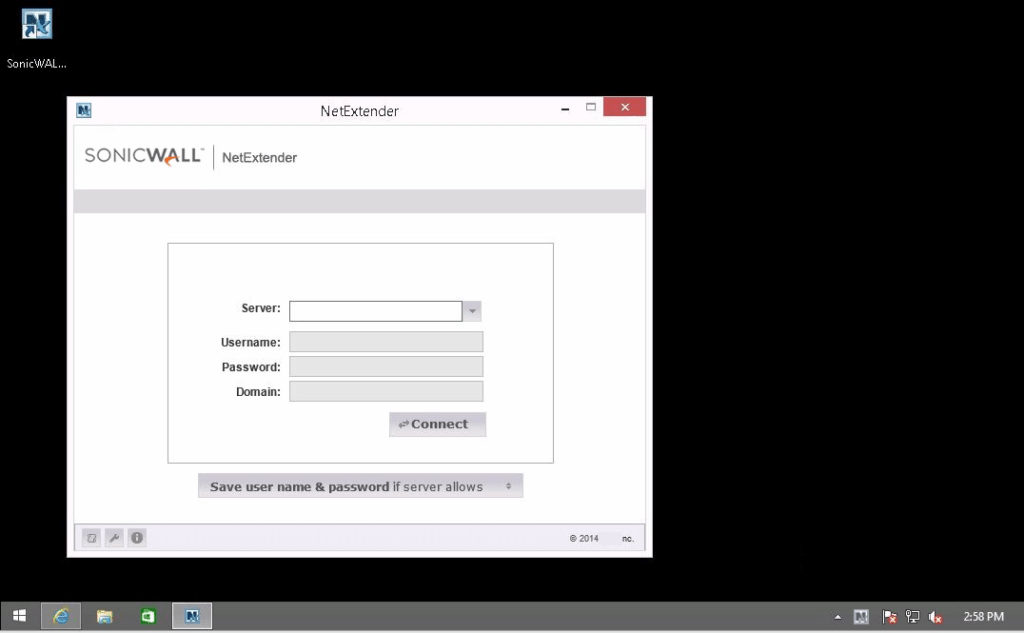This screenshot has height=633, width=1024.
Task: Click the © 2014 copyright text
Action: point(584,538)
